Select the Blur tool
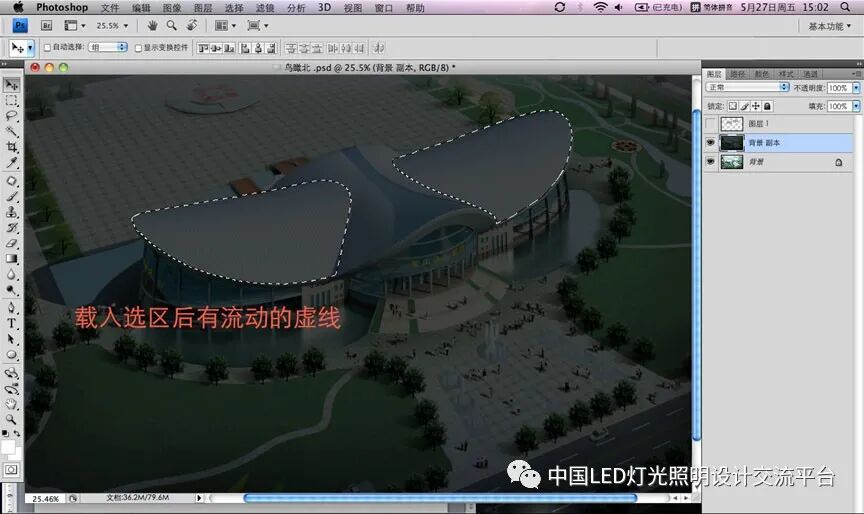This screenshot has height=514, width=864. coord(12,274)
